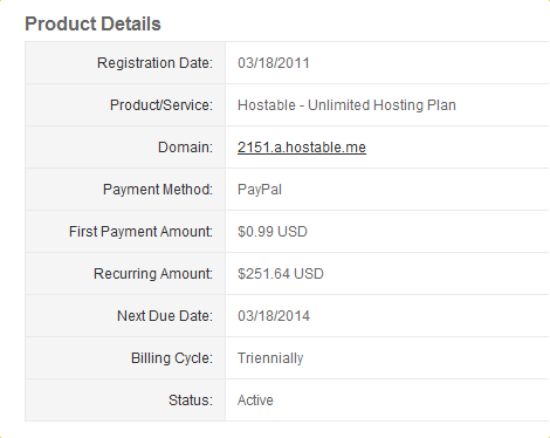Select the Product/Service label
The width and height of the screenshot is (550, 438).
click(161, 105)
